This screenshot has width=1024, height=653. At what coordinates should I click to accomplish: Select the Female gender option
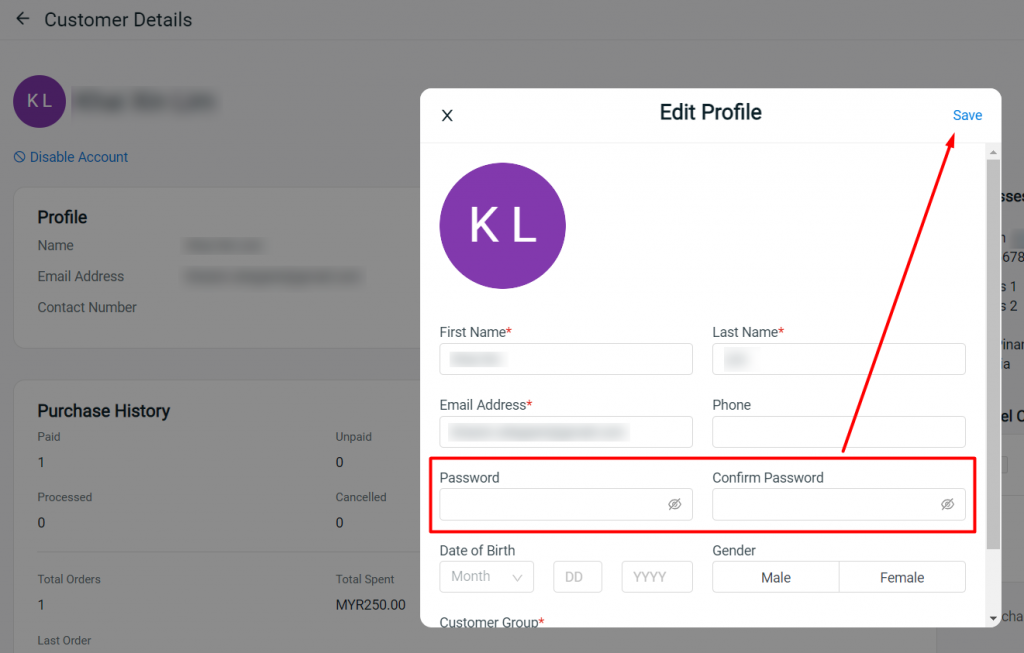[902, 577]
